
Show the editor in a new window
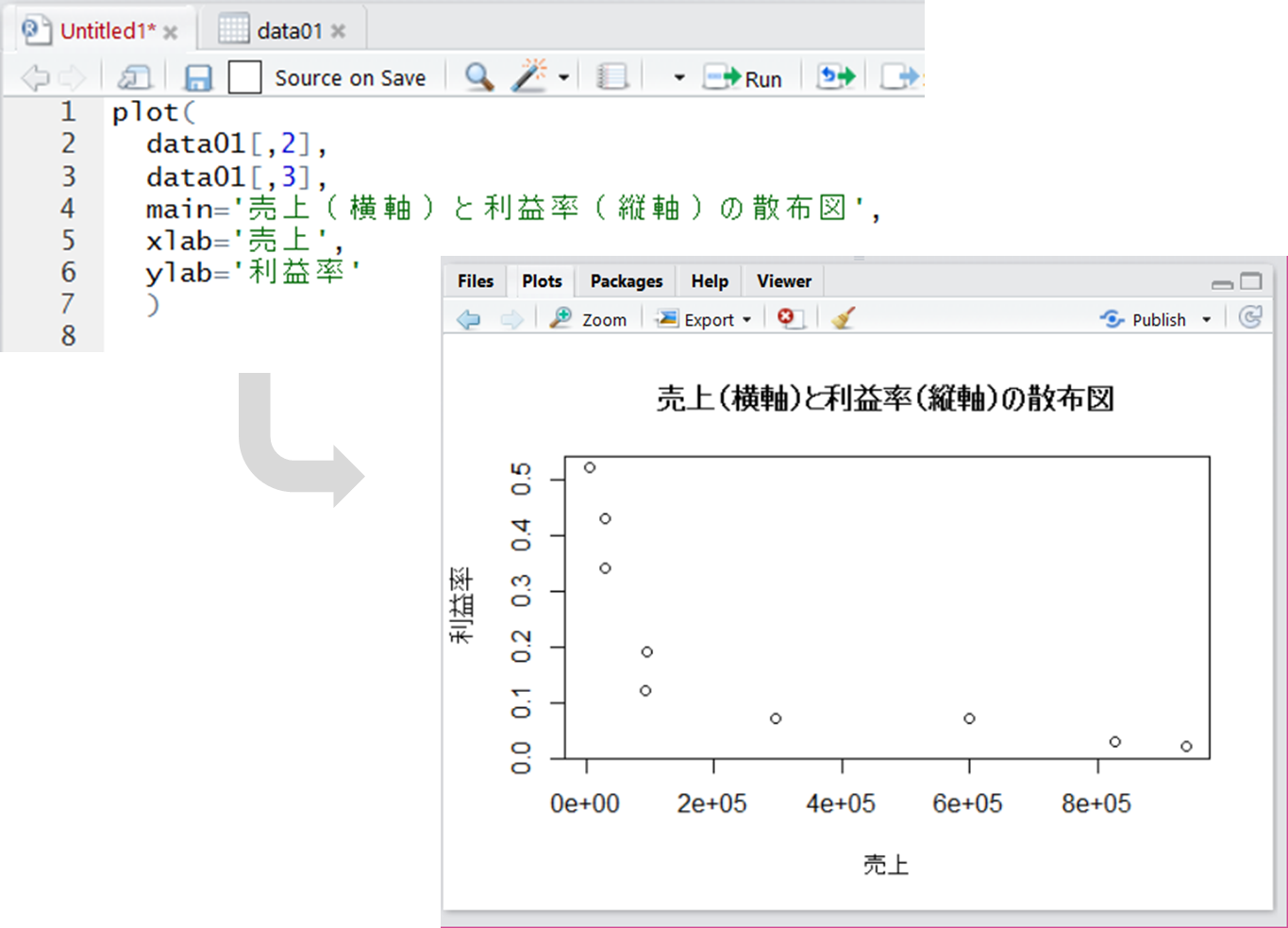134,77
